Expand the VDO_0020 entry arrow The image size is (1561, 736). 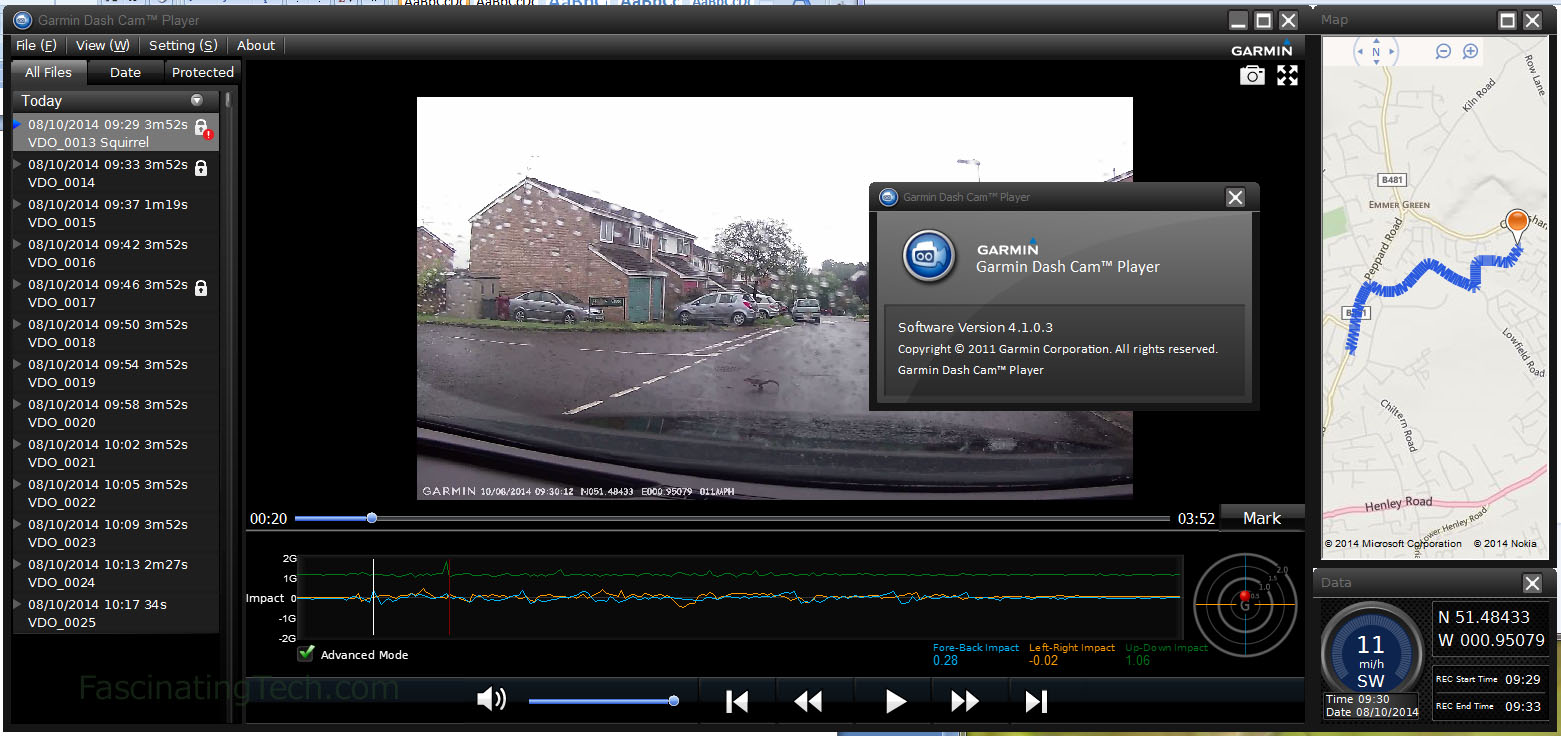[x=17, y=404]
